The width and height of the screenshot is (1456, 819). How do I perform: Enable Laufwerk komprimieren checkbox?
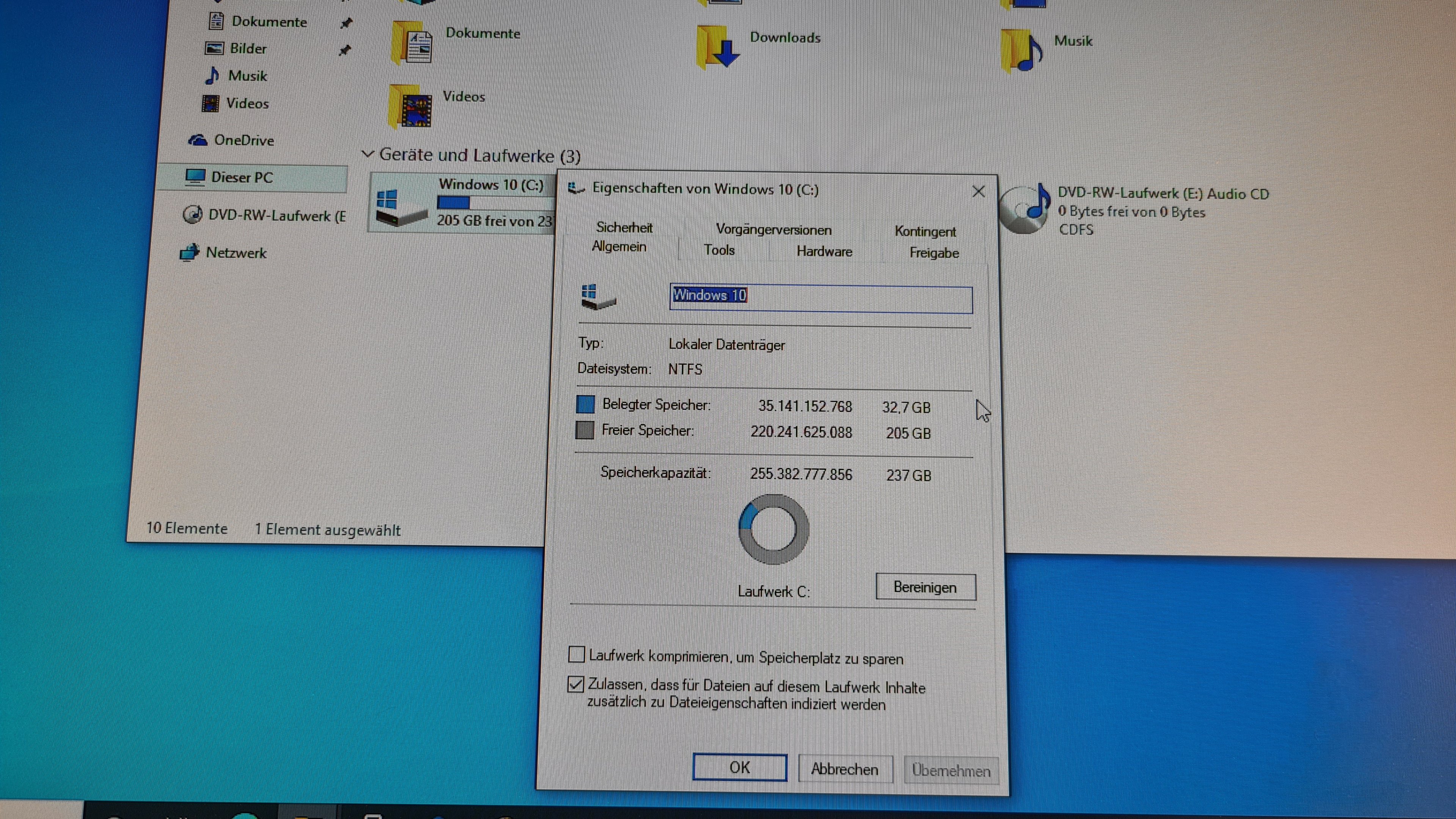click(x=576, y=654)
